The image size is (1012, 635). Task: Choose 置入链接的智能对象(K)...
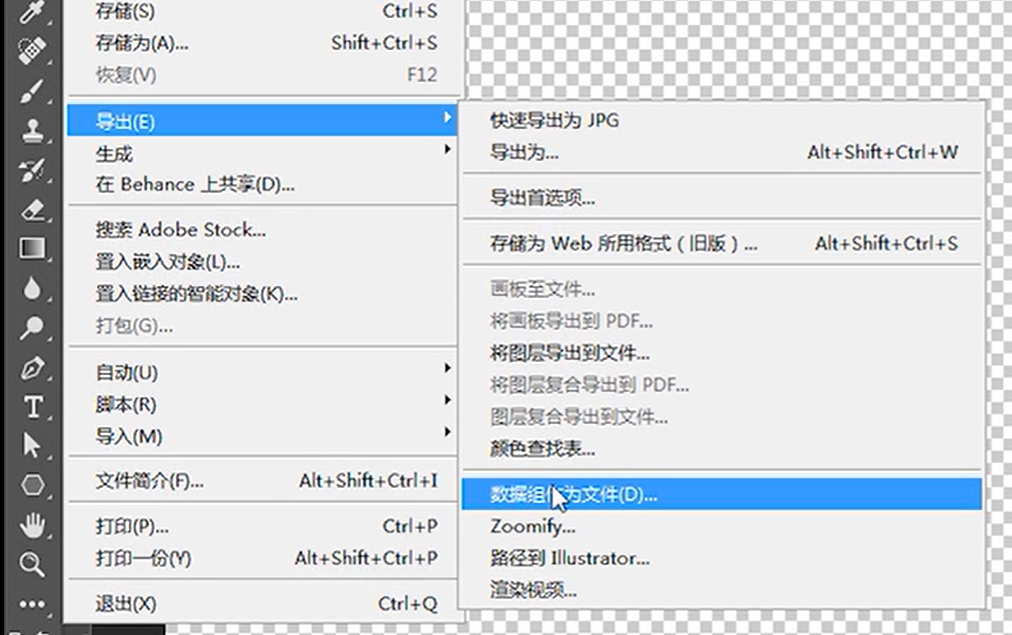(x=262, y=294)
